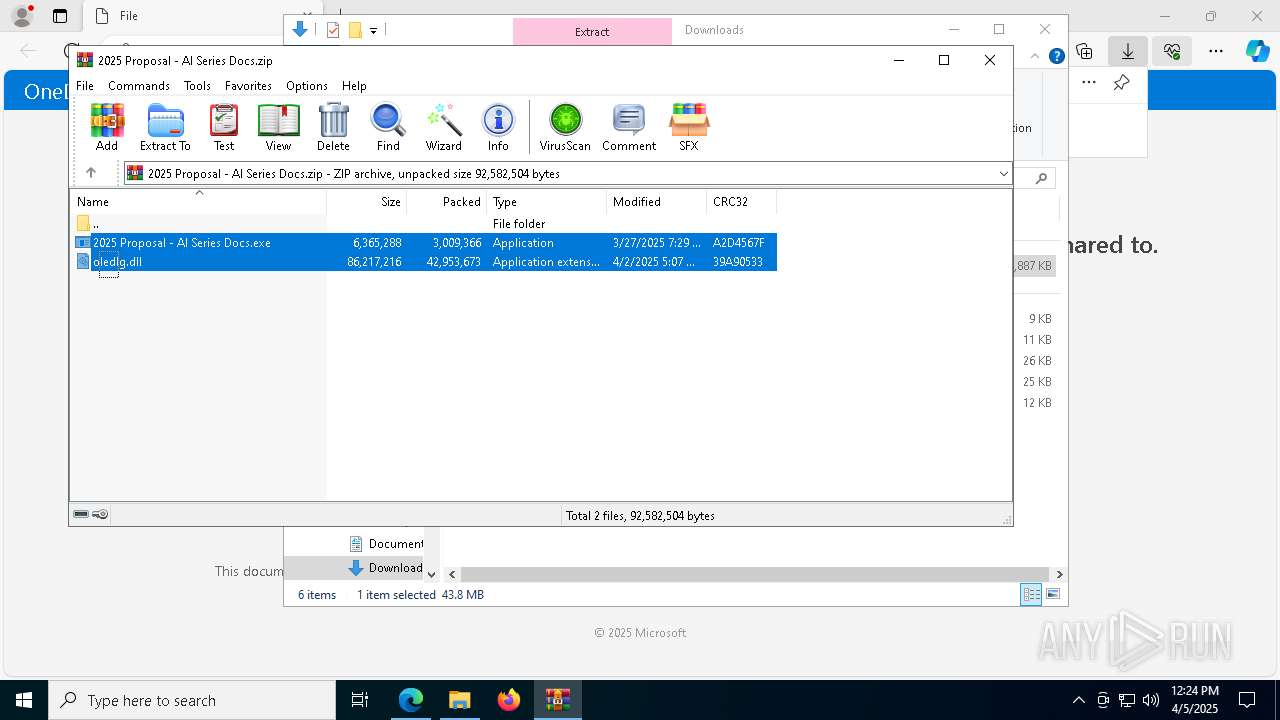This screenshot has height=720, width=1280.
Task: Launch the Wizard tool
Action: (443, 127)
